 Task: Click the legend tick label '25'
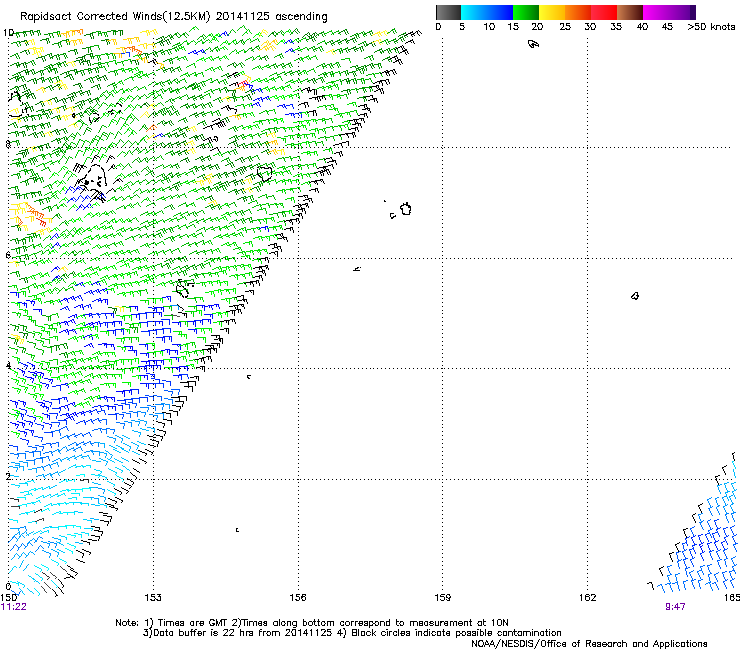point(565,27)
